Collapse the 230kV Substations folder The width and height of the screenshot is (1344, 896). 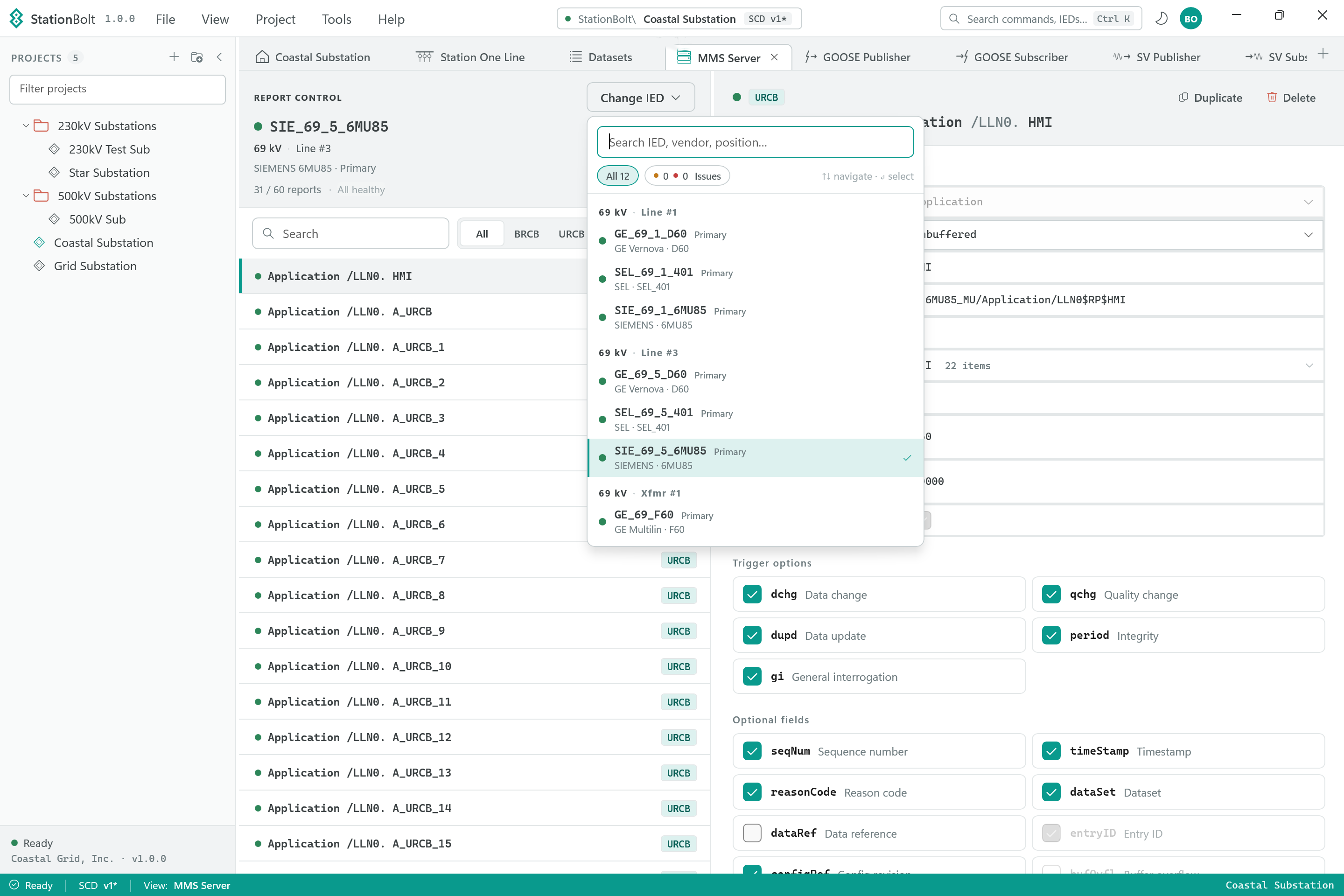[x=26, y=126]
